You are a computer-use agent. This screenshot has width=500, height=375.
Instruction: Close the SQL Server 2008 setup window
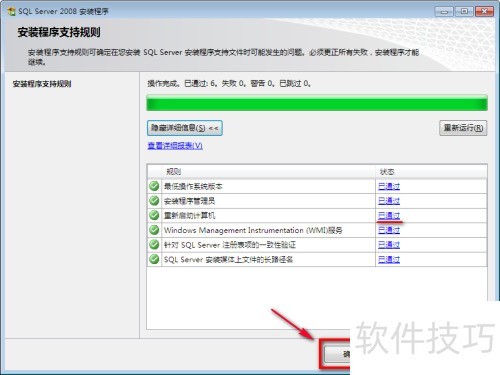[x=484, y=11]
